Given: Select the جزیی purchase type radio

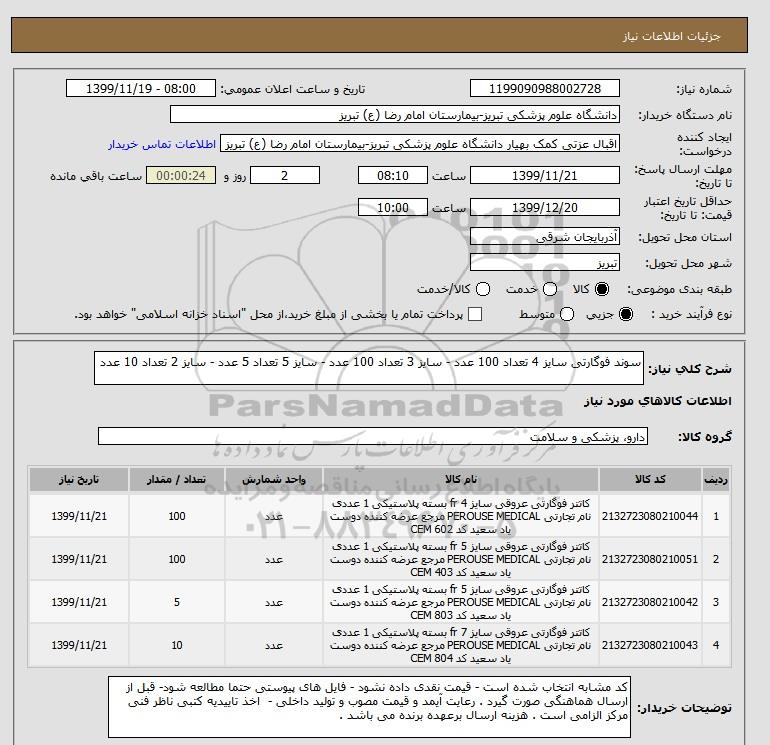Looking at the screenshot, I should point(626,314).
